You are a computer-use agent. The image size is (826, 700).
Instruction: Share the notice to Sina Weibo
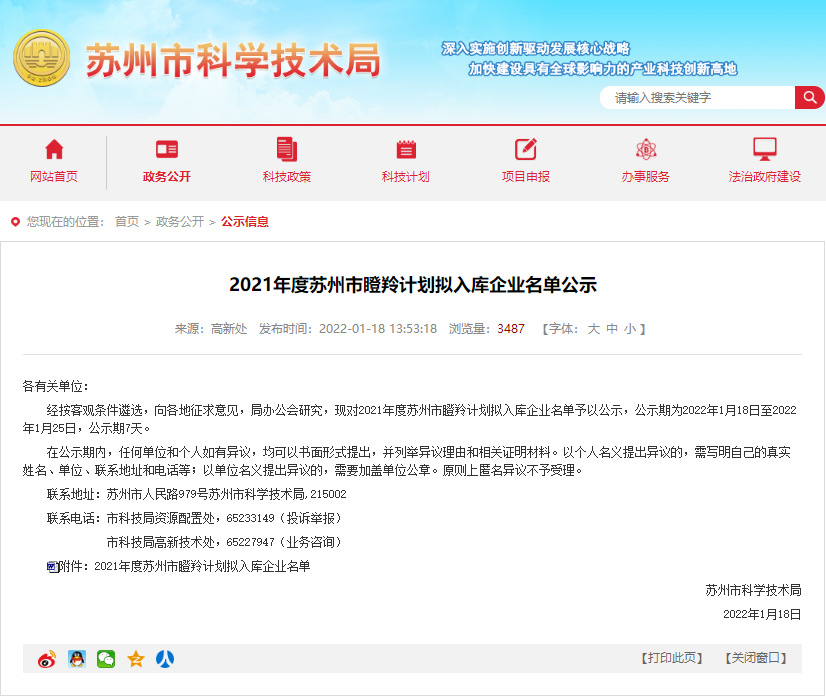[x=47, y=659]
